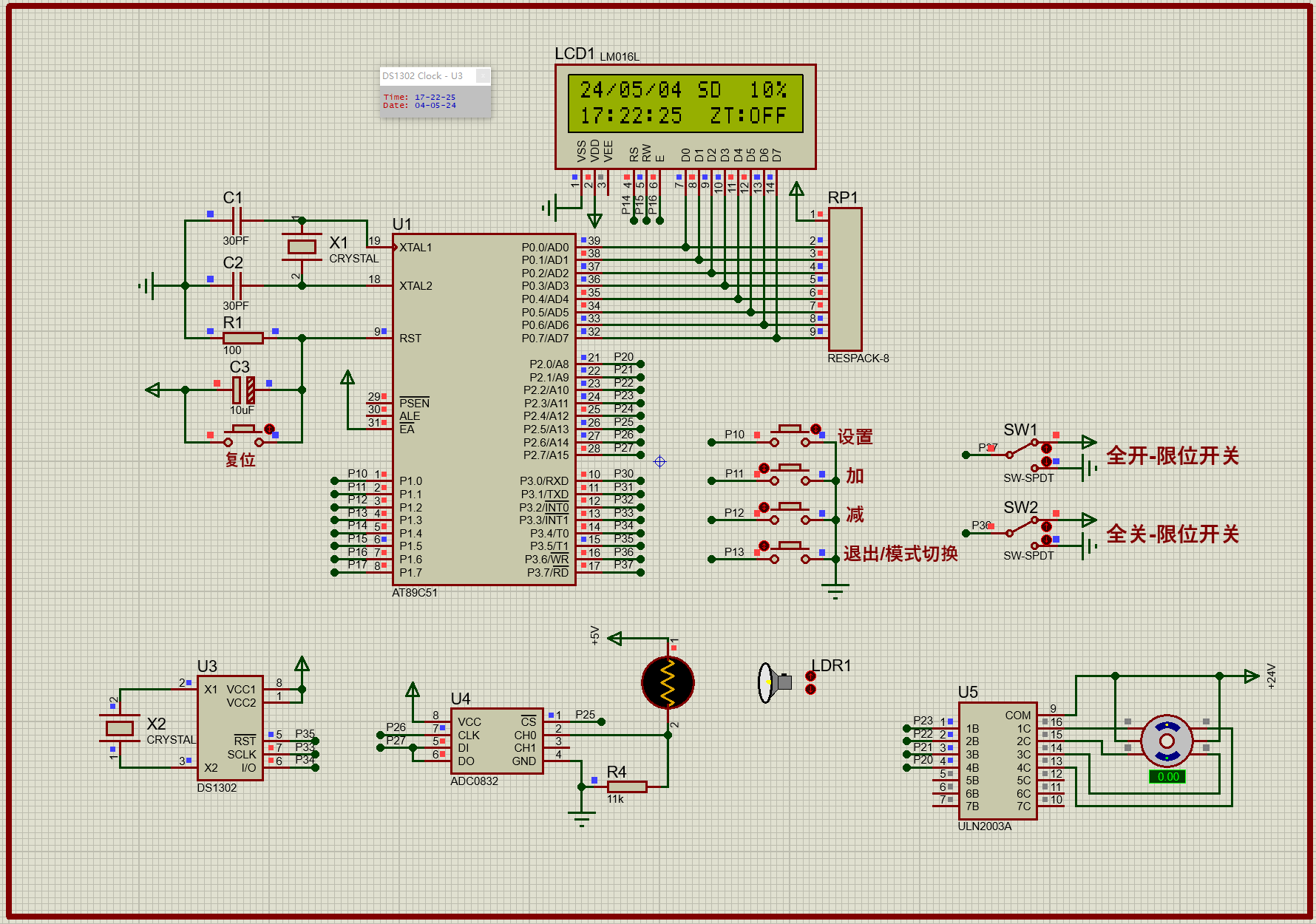Close the DS1302 Clock popup window

[x=482, y=75]
